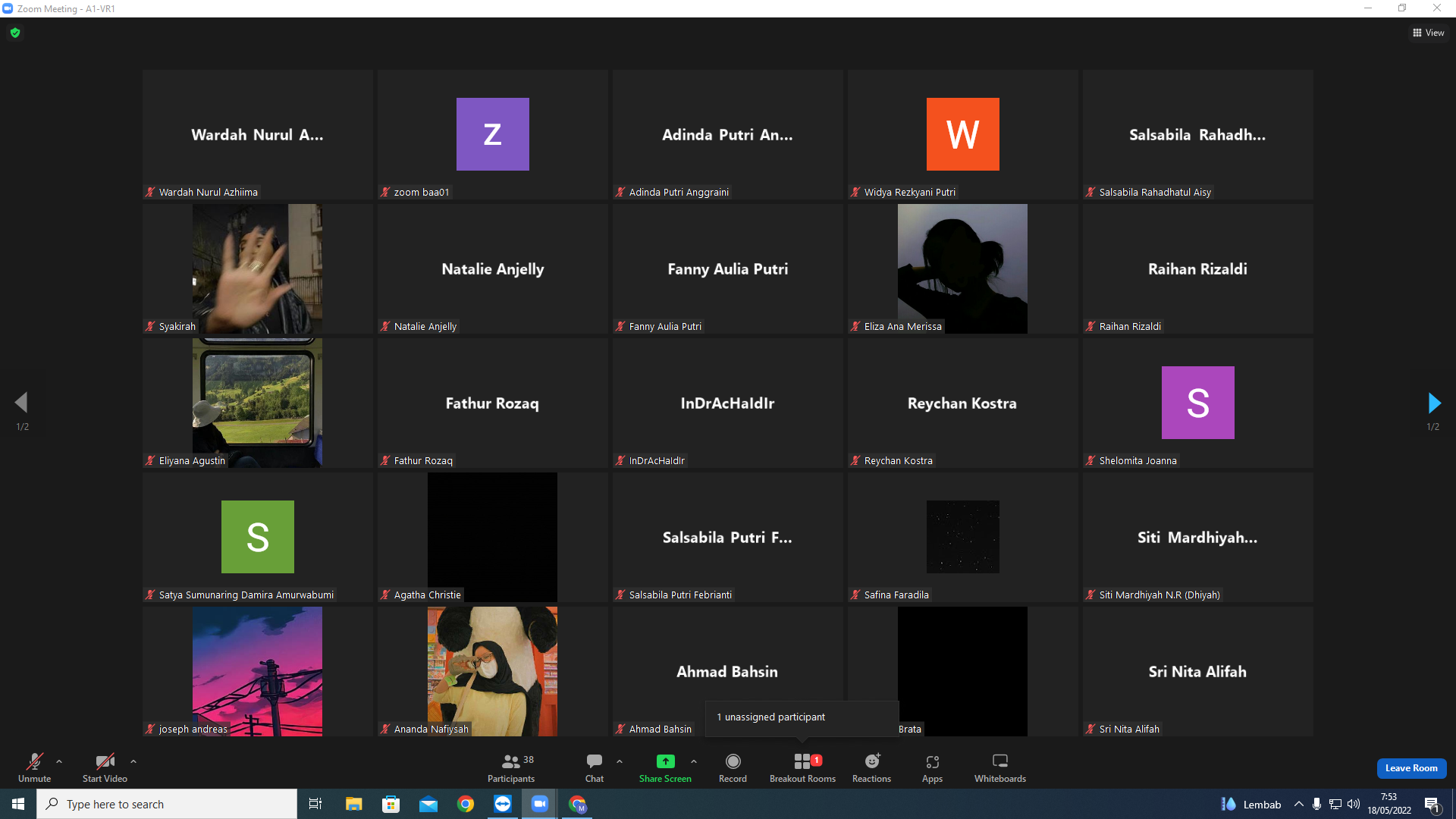Click Satya Sumunaring's green S avatar
This screenshot has height=819, width=1456.
257,537
